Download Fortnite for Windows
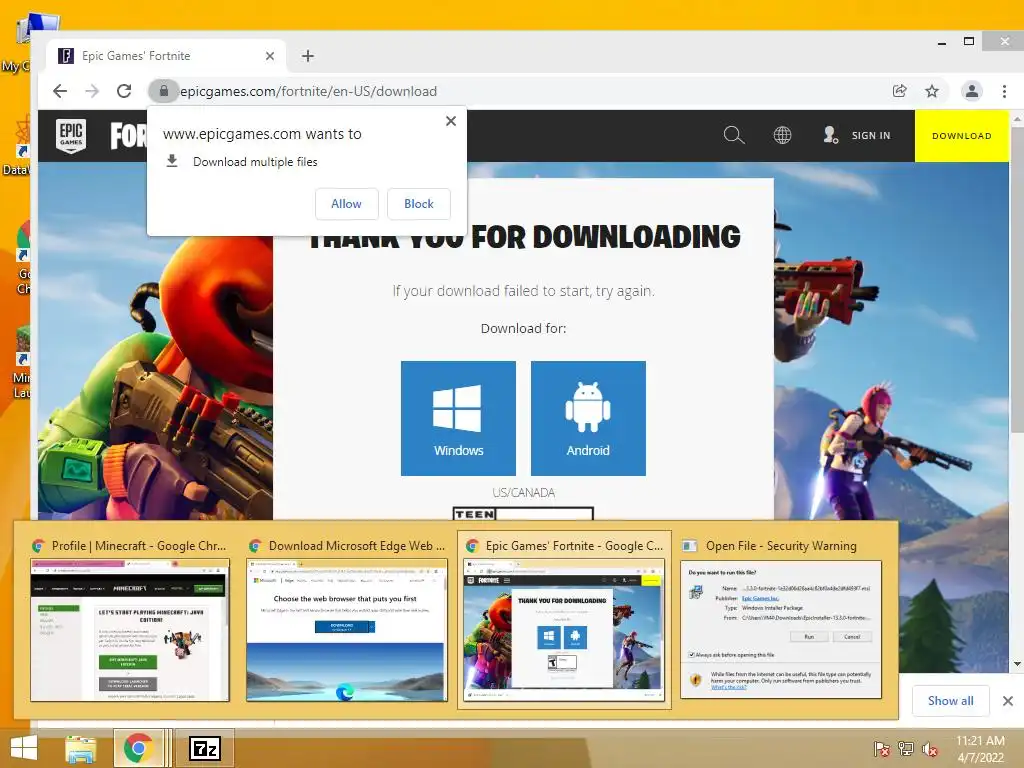Screen dimensions: 1024x768 (458, 418)
